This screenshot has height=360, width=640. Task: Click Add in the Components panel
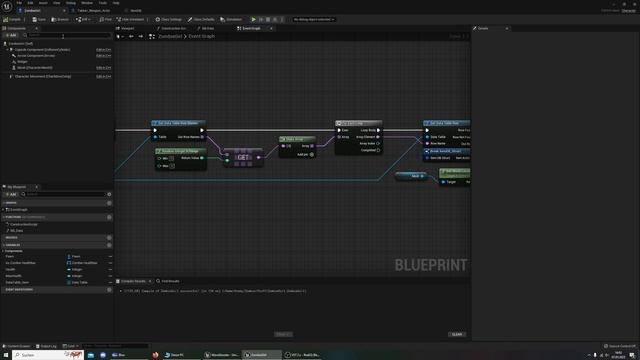tap(11, 35)
